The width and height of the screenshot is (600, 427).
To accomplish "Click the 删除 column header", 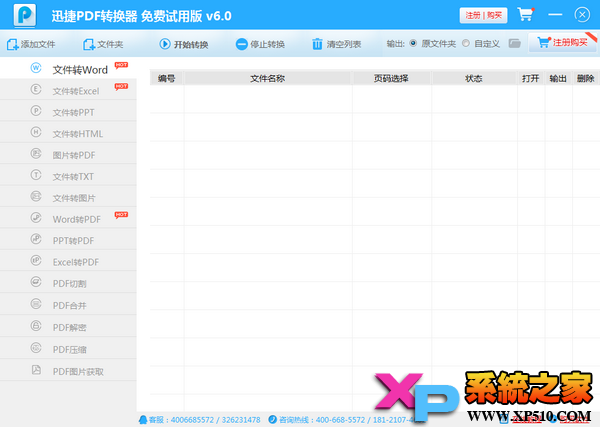I will click(x=585, y=78).
